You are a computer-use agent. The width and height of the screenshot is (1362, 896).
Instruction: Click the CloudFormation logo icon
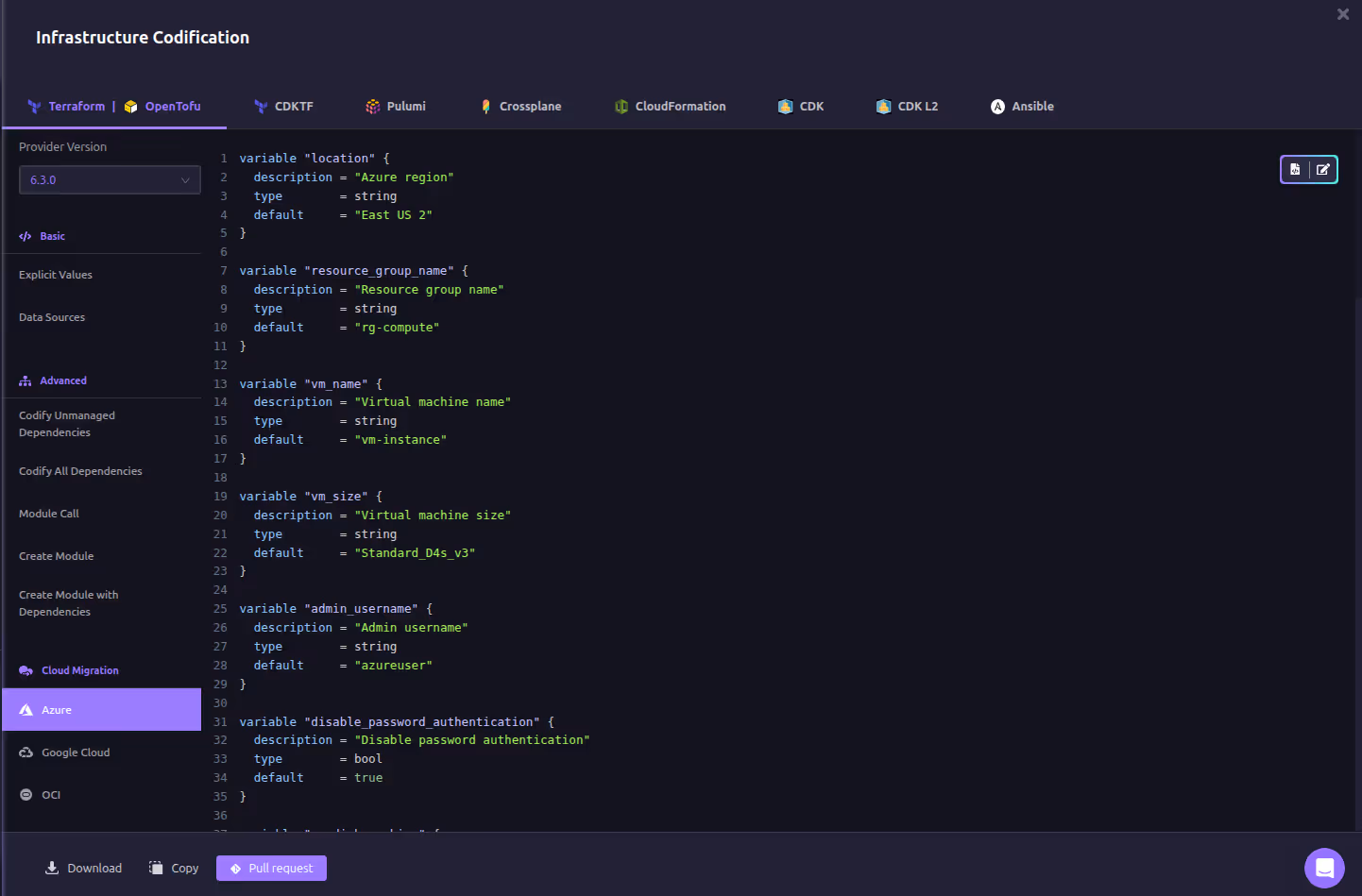[x=621, y=107]
